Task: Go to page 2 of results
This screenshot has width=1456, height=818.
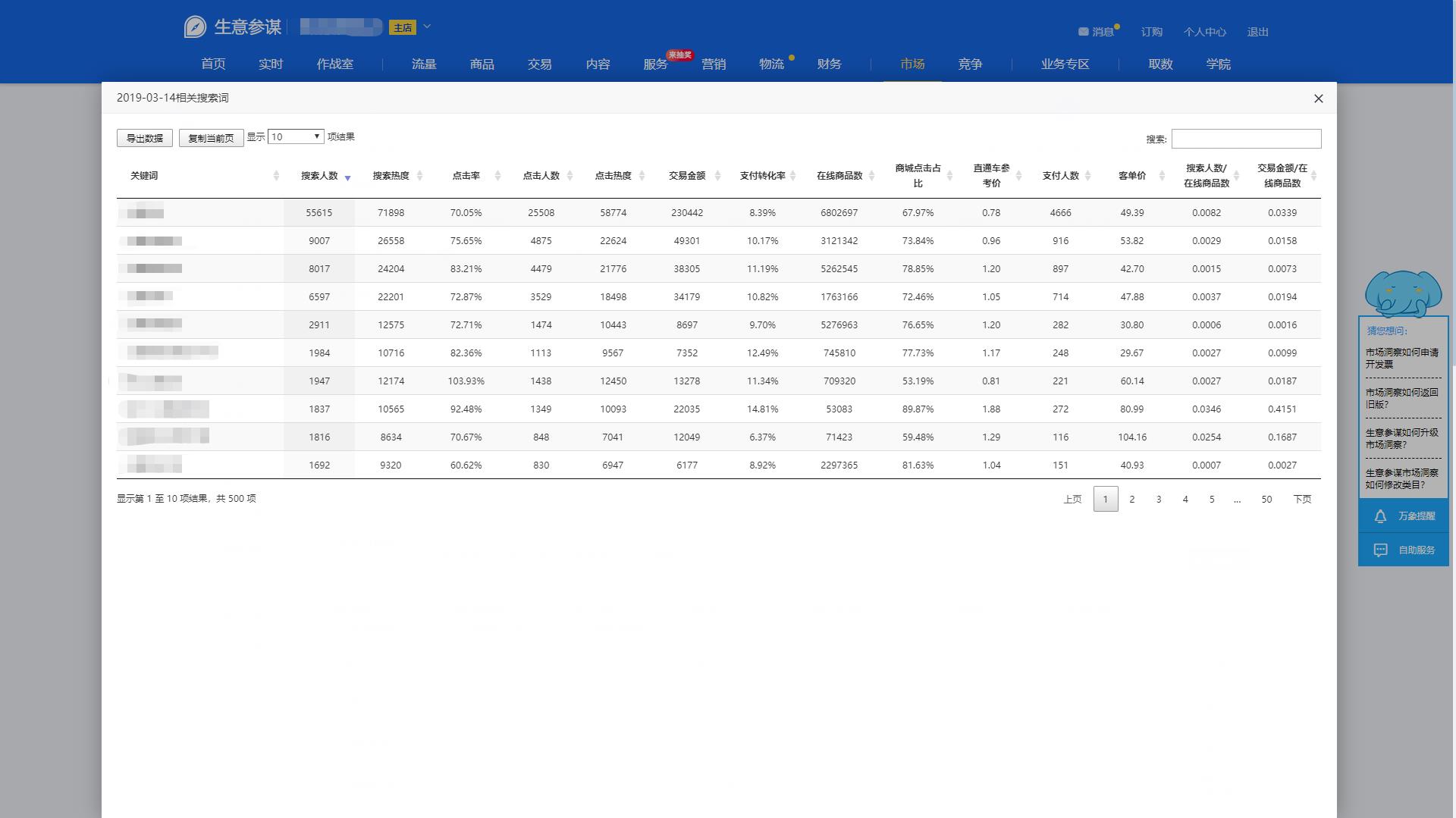Action: pyautogui.click(x=1132, y=499)
